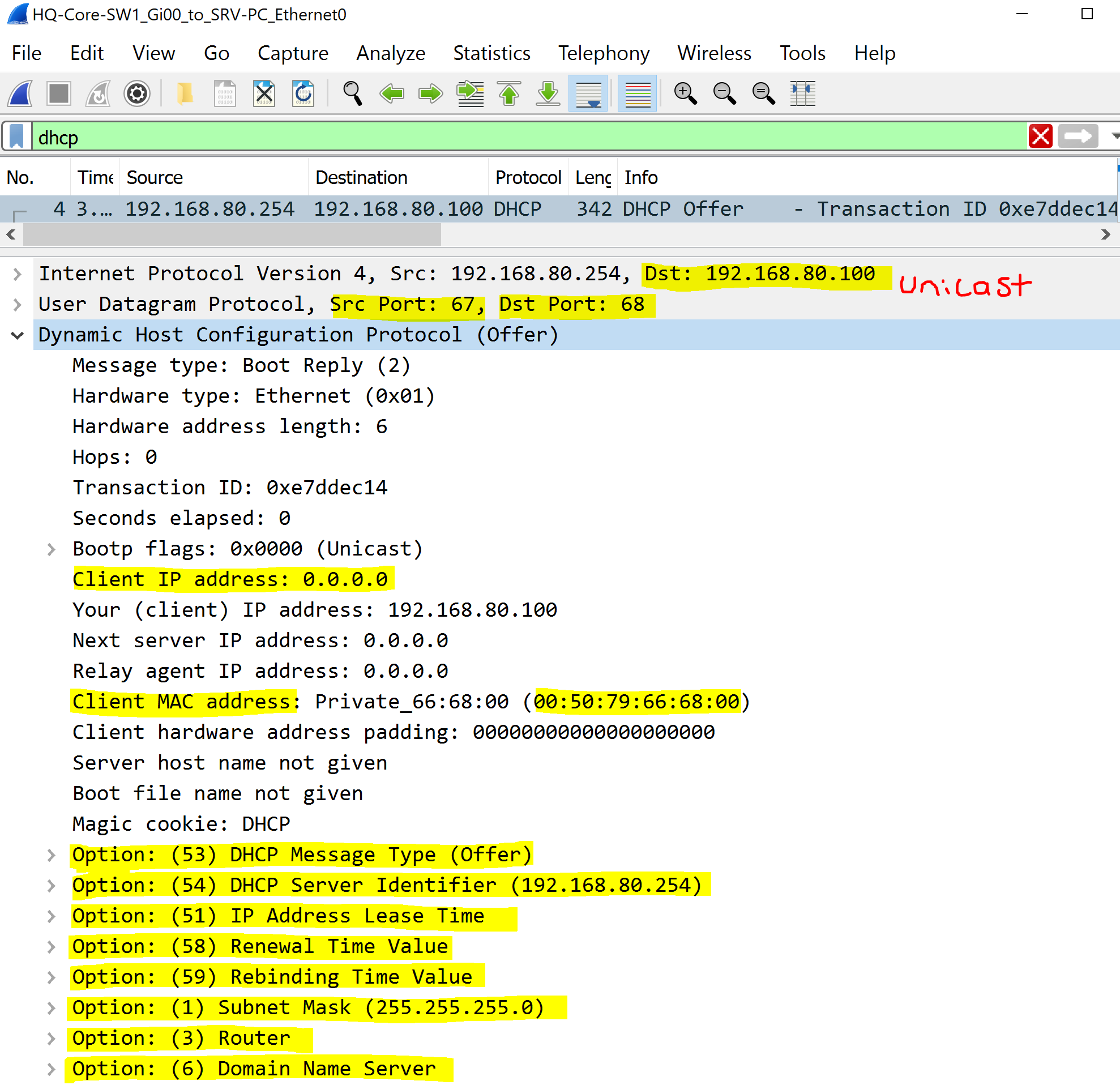Open the Edit menu
The image size is (1120, 1085).
(x=87, y=53)
